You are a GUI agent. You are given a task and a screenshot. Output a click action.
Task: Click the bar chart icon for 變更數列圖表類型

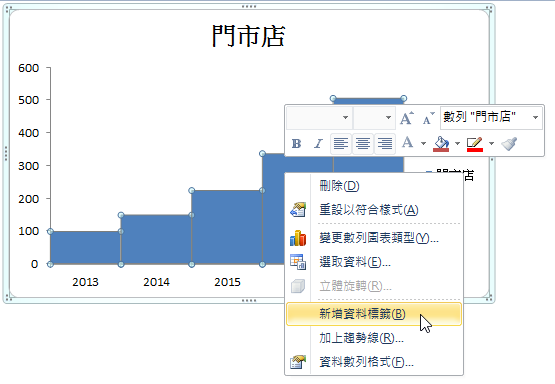click(298, 238)
